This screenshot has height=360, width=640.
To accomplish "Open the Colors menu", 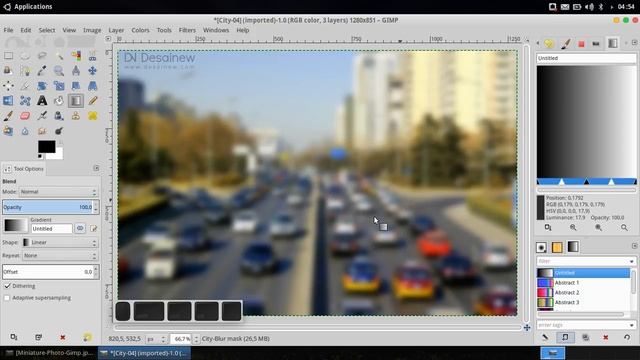I will click(140, 30).
